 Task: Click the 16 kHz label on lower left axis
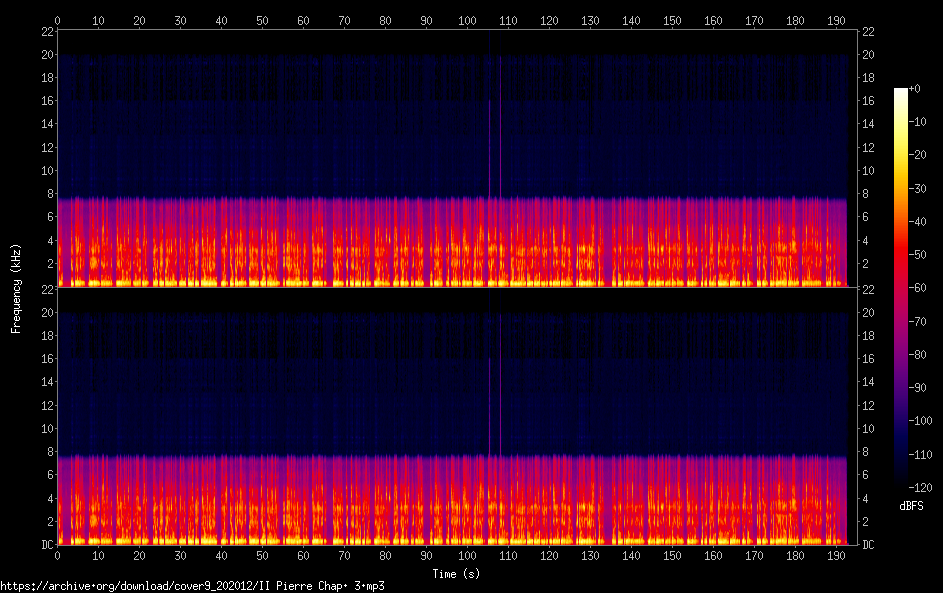tap(48, 358)
